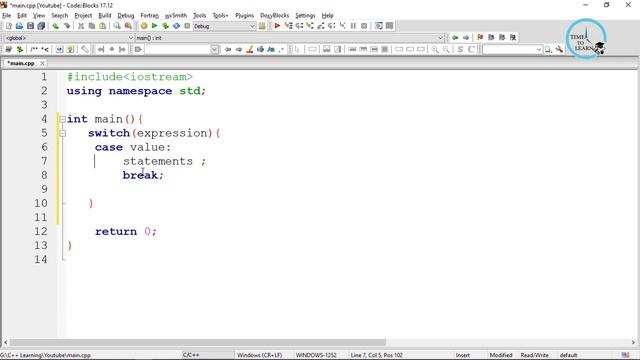Create a new file with toolbar icon
Viewport: 640px width, 360px height.
tap(9, 26)
